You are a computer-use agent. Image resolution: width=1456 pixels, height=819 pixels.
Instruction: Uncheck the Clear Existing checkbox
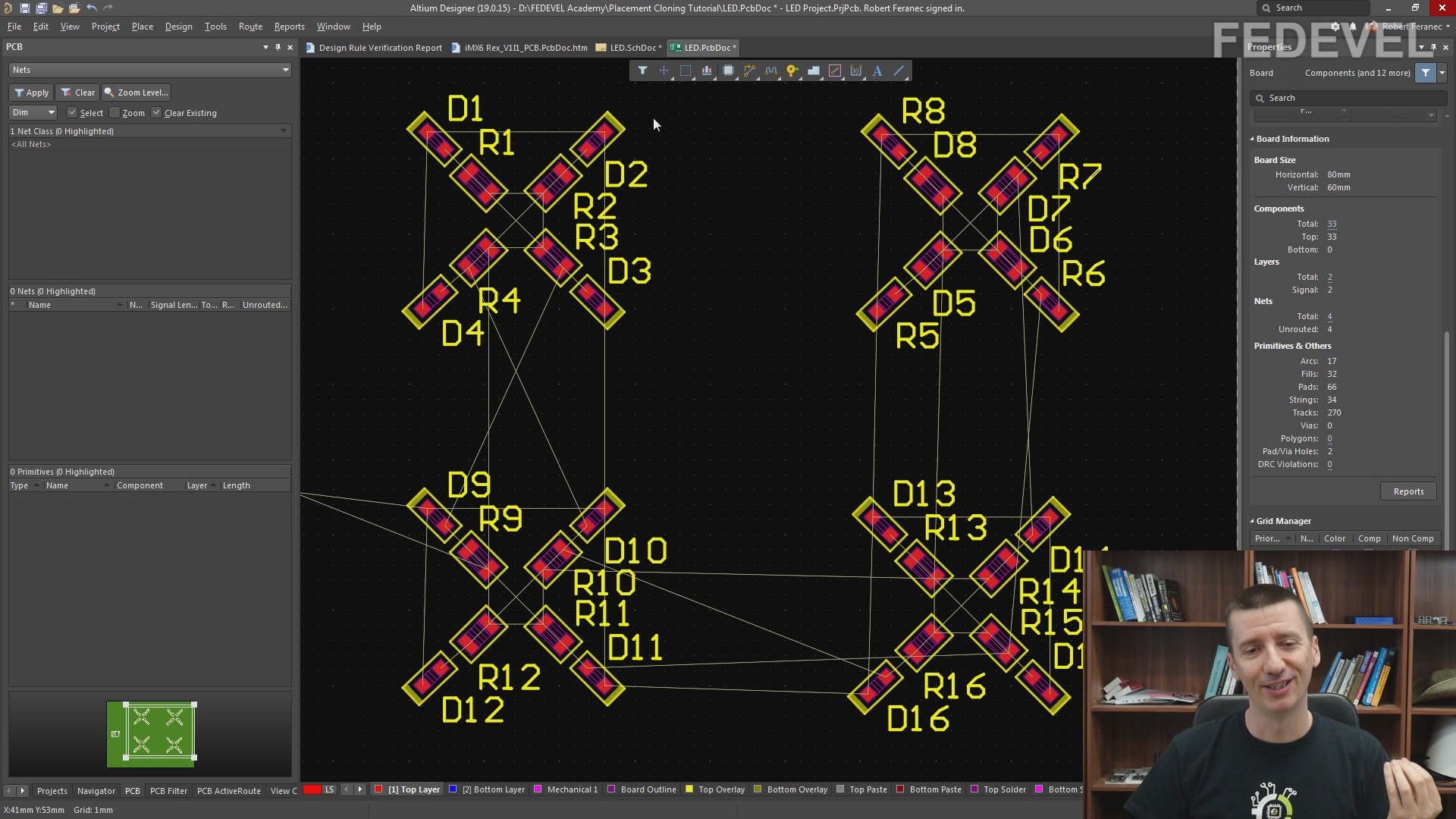pos(156,113)
